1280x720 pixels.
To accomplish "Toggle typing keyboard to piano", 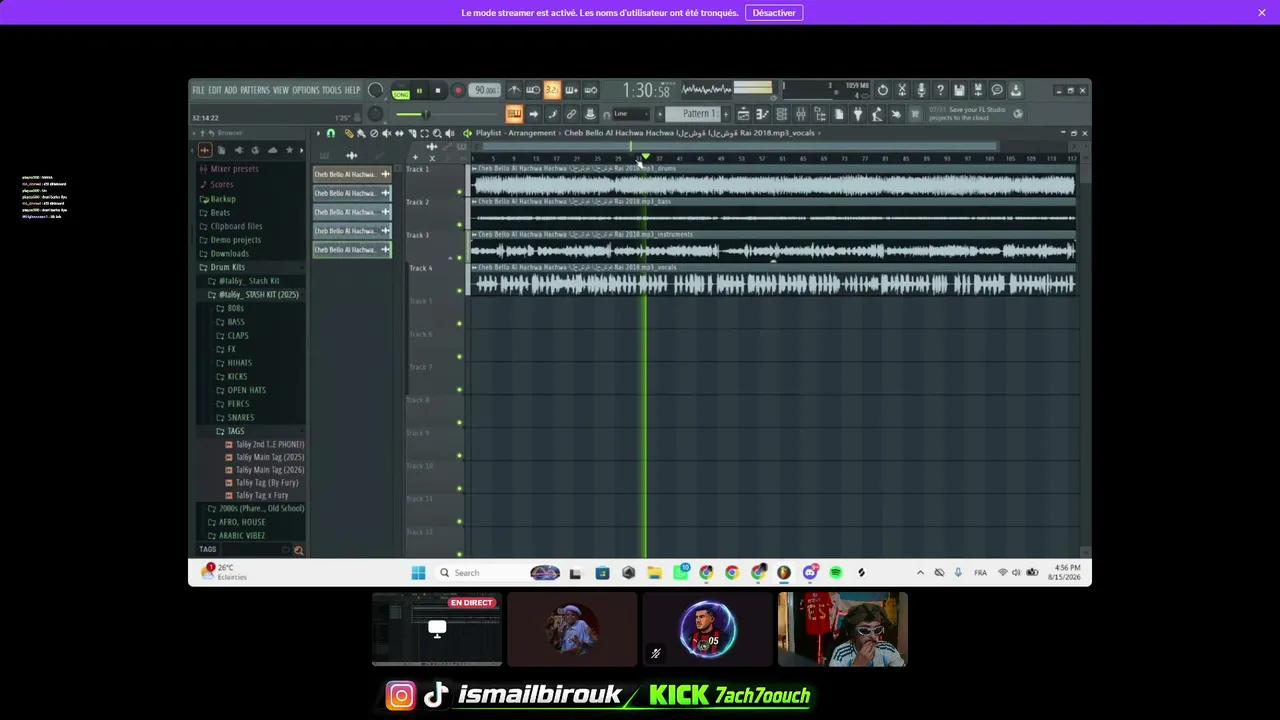I will [514, 114].
